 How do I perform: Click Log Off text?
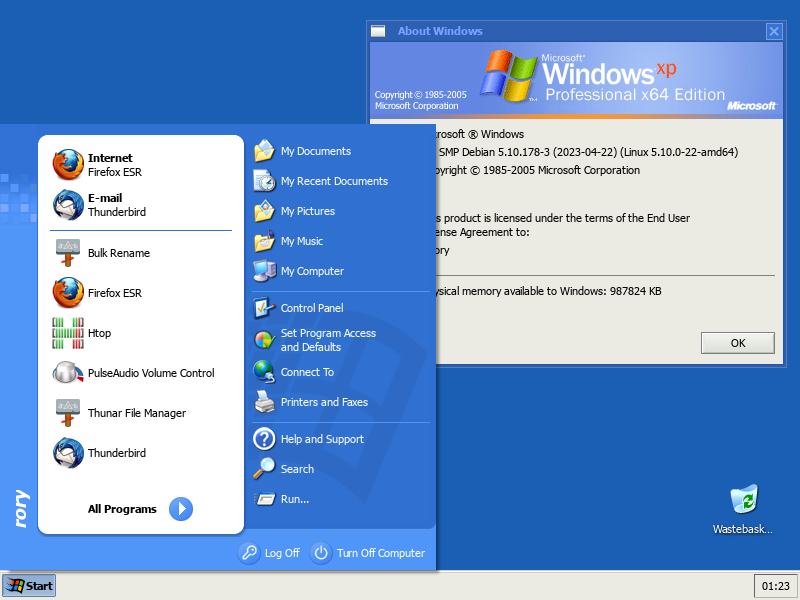click(x=282, y=553)
